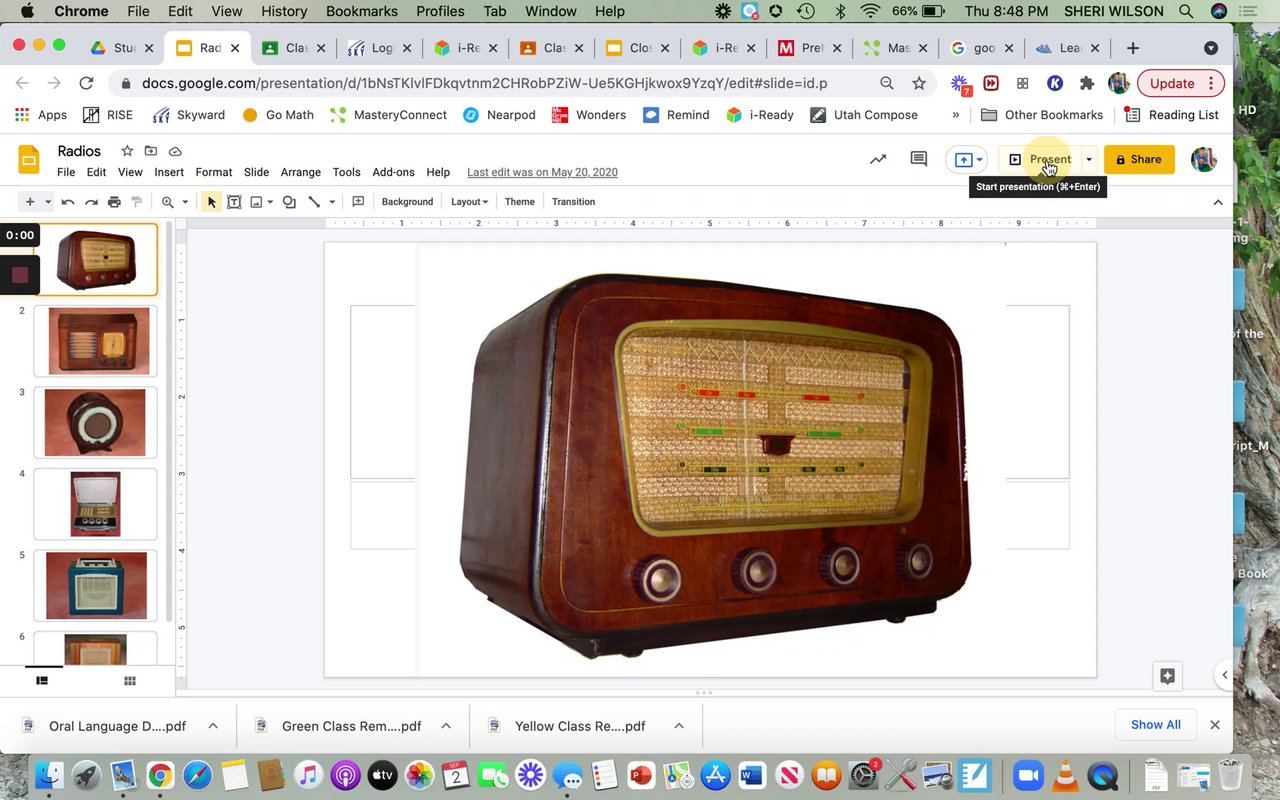Select the Shape tool
The width and height of the screenshot is (1280, 800).
click(x=289, y=202)
